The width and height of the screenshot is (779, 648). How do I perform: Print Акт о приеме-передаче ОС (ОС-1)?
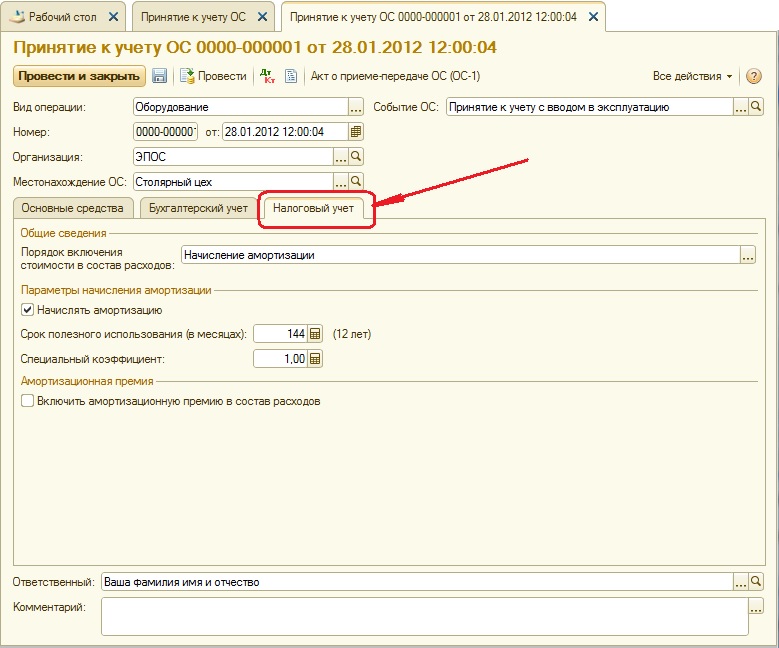(x=395, y=76)
